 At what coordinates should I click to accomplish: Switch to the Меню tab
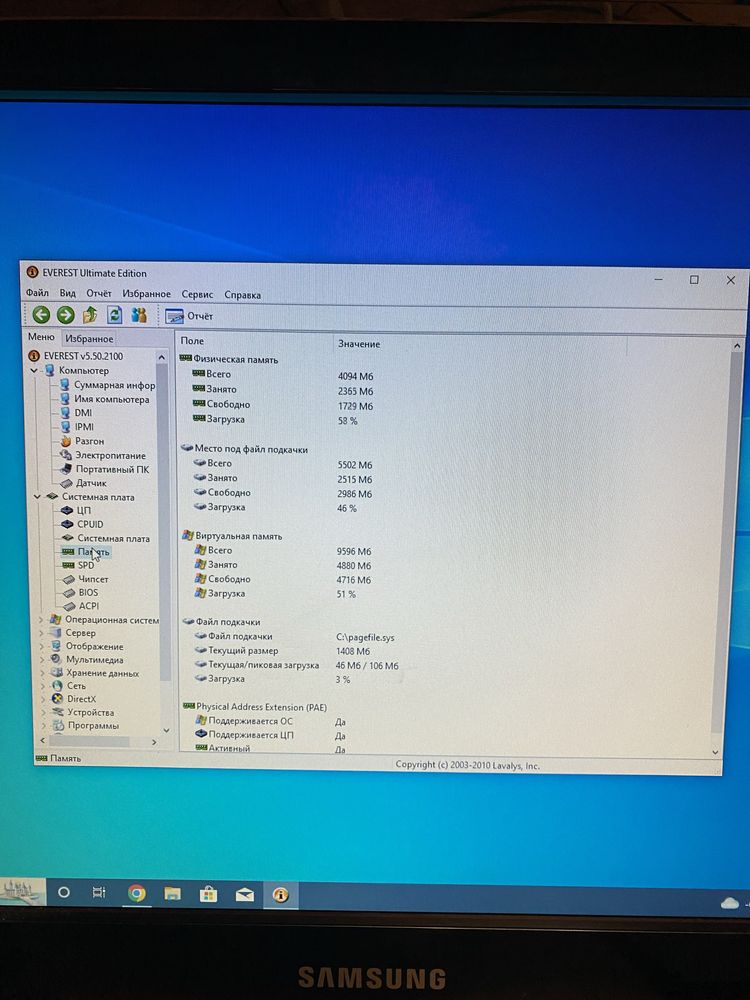pos(41,337)
